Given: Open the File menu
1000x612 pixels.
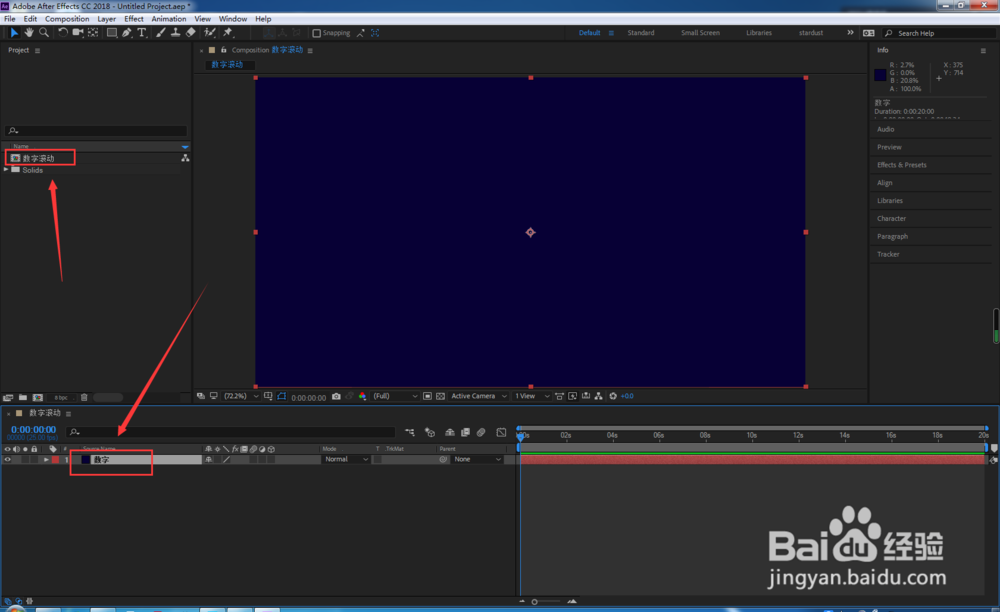Looking at the screenshot, I should click(10, 19).
